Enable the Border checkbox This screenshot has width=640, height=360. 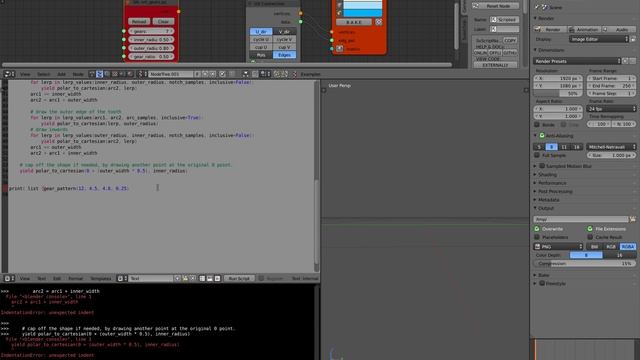click(x=537, y=124)
